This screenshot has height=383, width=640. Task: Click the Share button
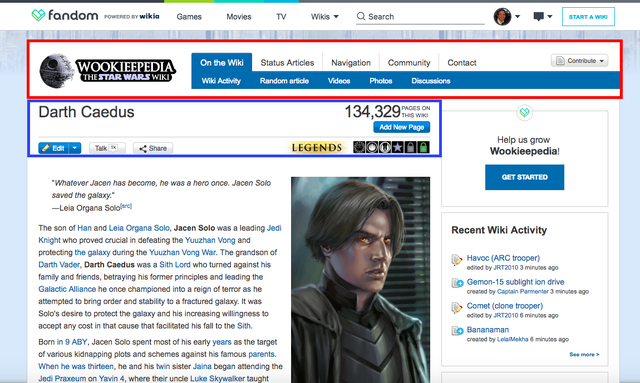tap(153, 148)
